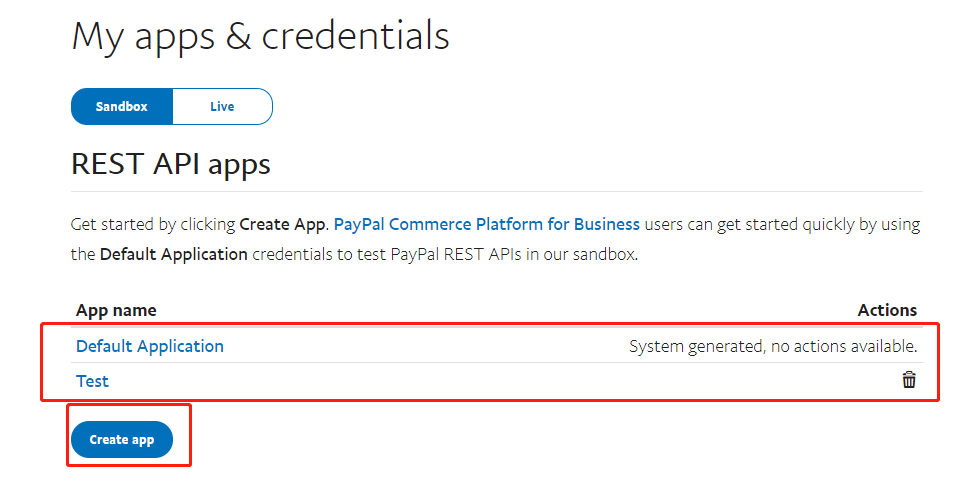Image resolution: width=964 pixels, height=483 pixels.
Task: Open the Default Application link in app list
Action: (x=149, y=346)
